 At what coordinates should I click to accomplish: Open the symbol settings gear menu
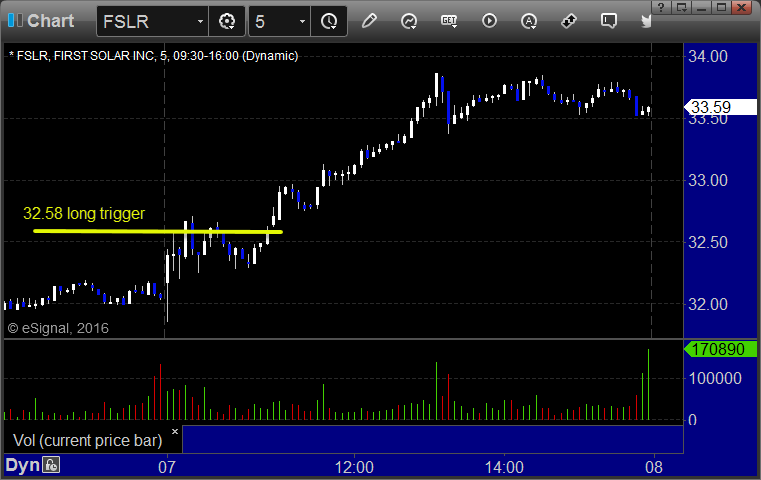(x=227, y=21)
